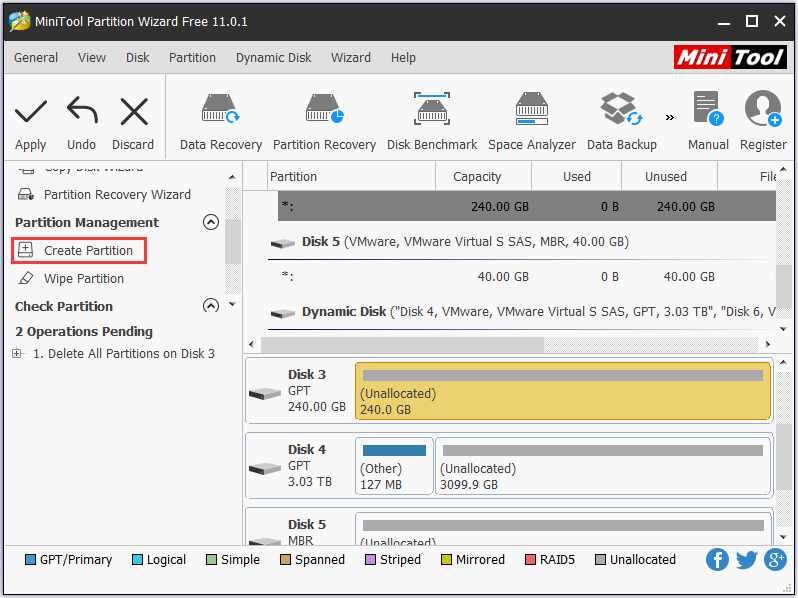Open the Disk menu
Screen dimensions: 798x598
137,58
